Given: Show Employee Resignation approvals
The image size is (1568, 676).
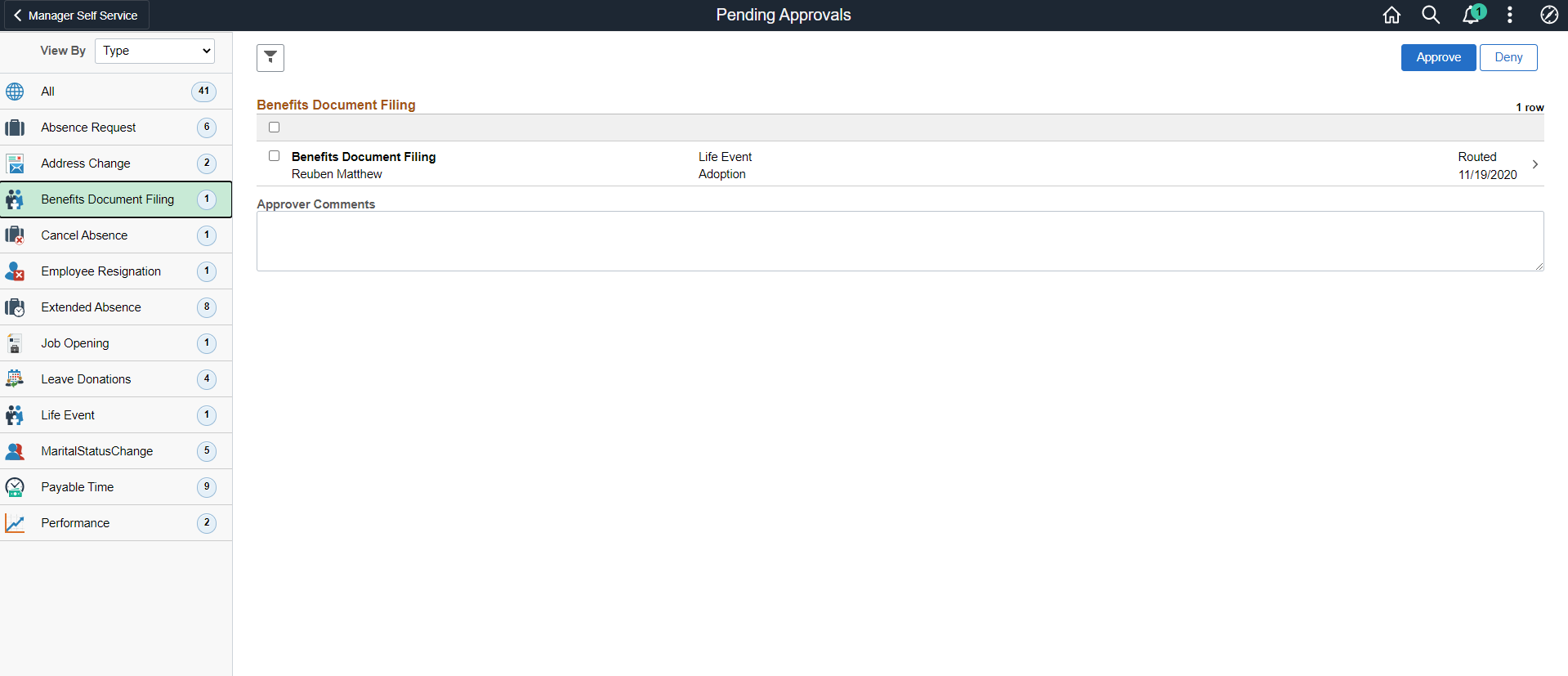Looking at the screenshot, I should coord(116,271).
